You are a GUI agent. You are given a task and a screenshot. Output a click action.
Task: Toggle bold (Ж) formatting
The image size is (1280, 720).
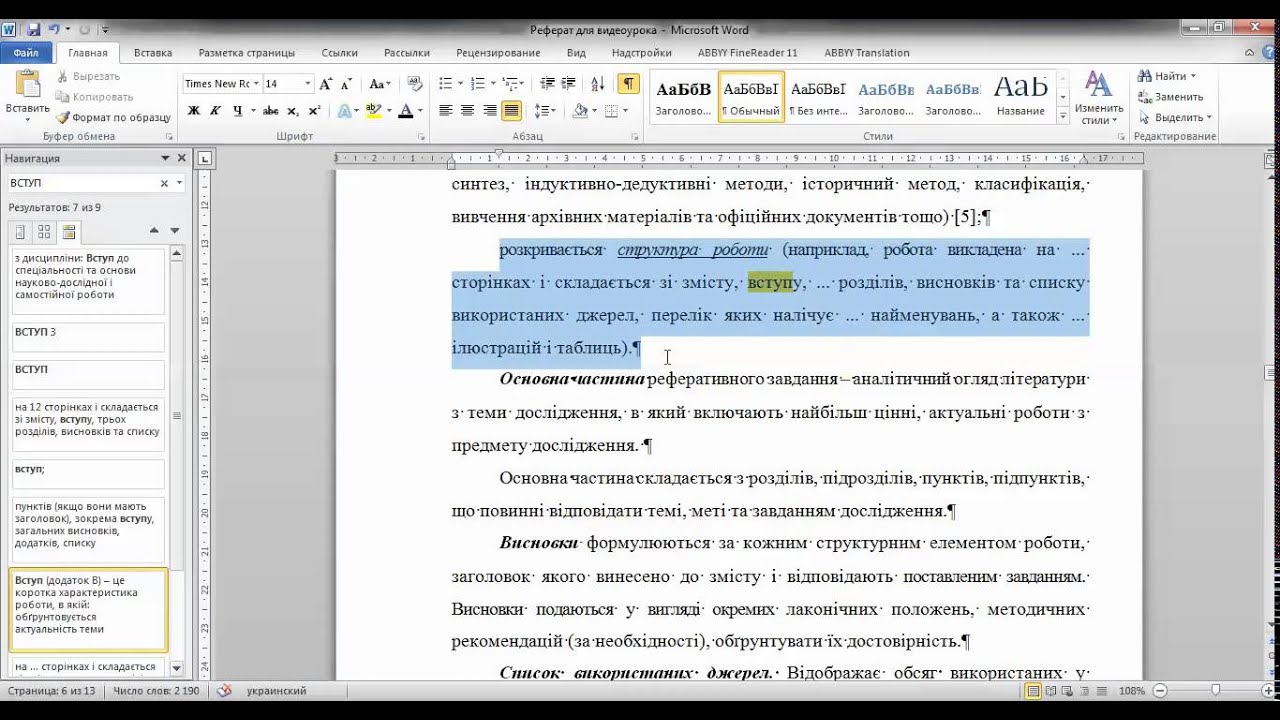[x=194, y=111]
